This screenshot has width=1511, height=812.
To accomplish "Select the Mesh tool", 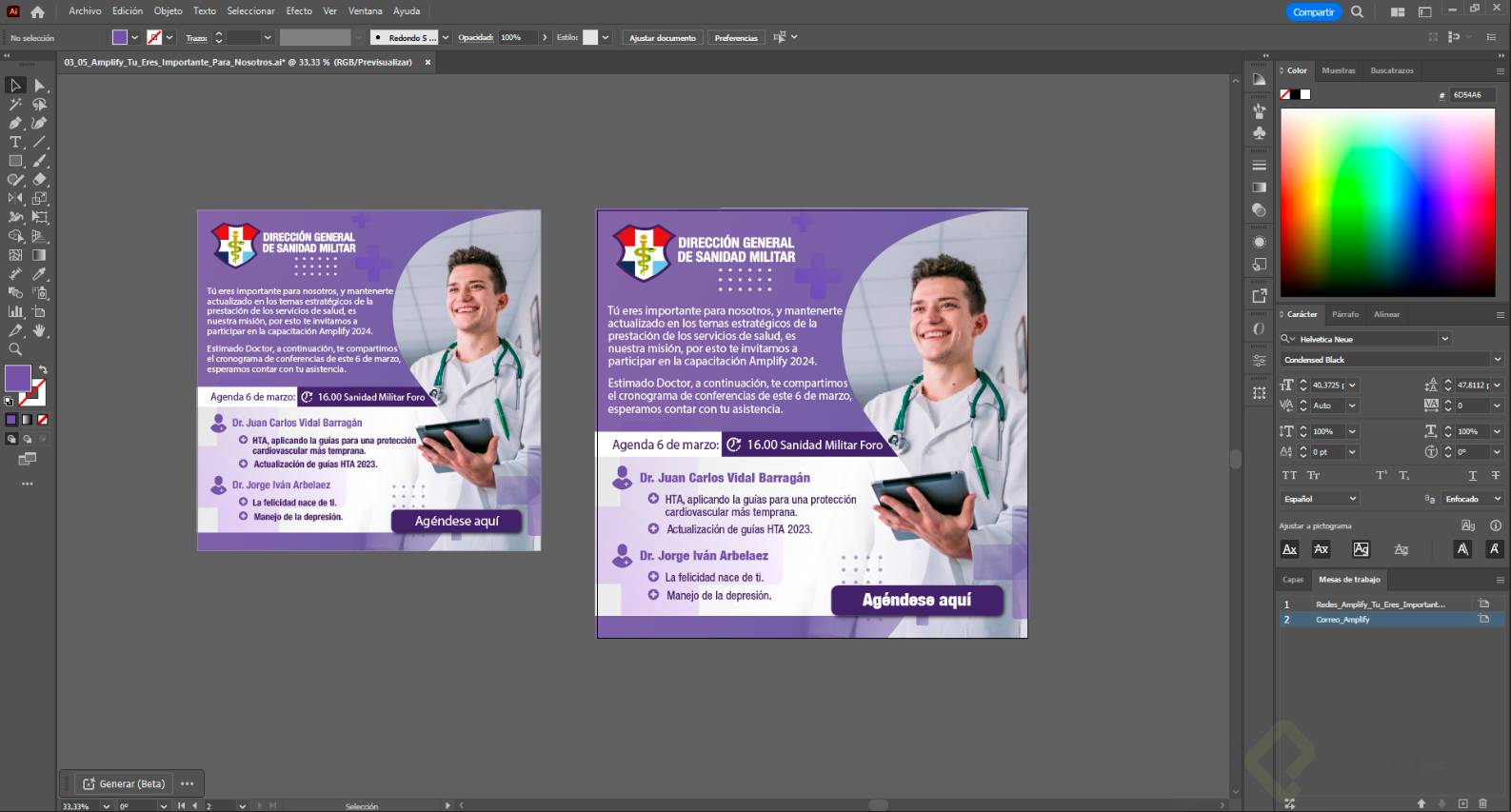I will tap(15, 255).
